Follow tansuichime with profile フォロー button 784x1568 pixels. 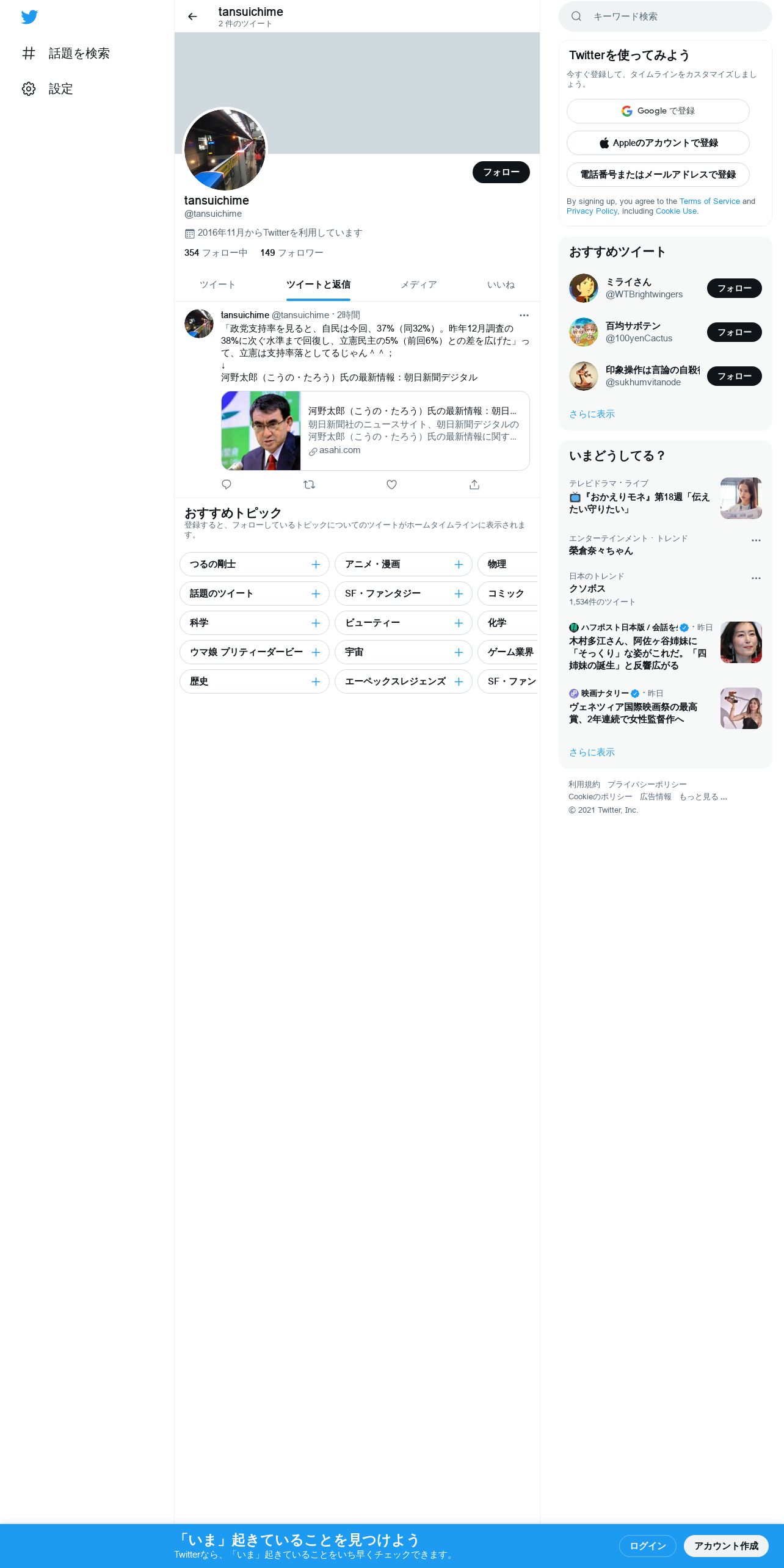(501, 172)
